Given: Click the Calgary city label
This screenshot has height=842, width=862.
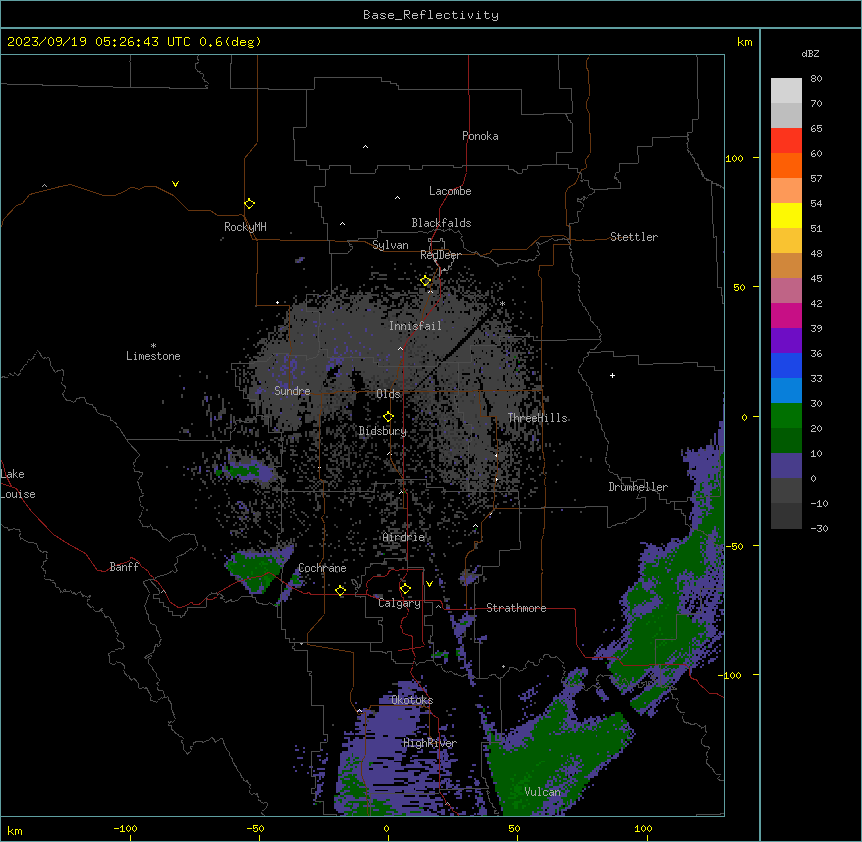Looking at the screenshot, I should pos(399,603).
